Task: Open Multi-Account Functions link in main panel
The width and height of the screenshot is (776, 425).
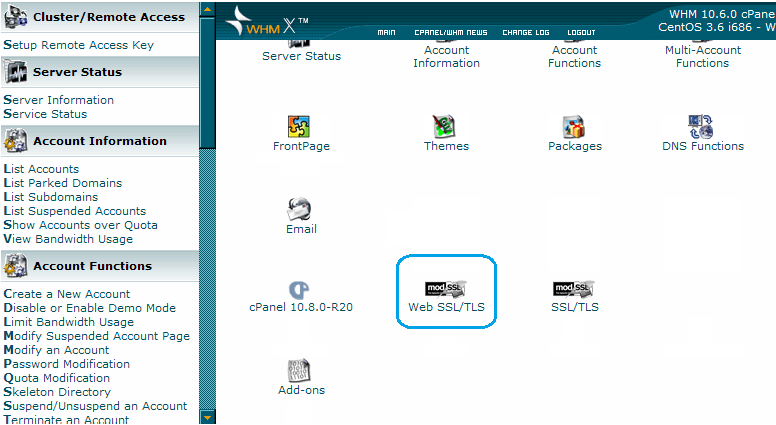Action: [x=702, y=56]
